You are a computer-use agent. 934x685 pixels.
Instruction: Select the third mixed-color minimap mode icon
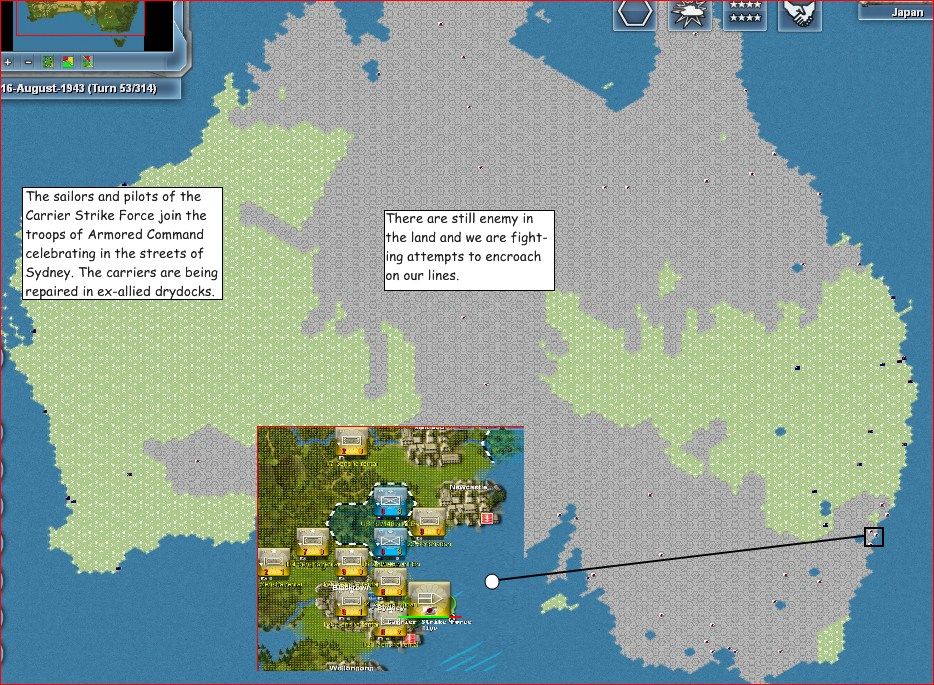click(88, 61)
